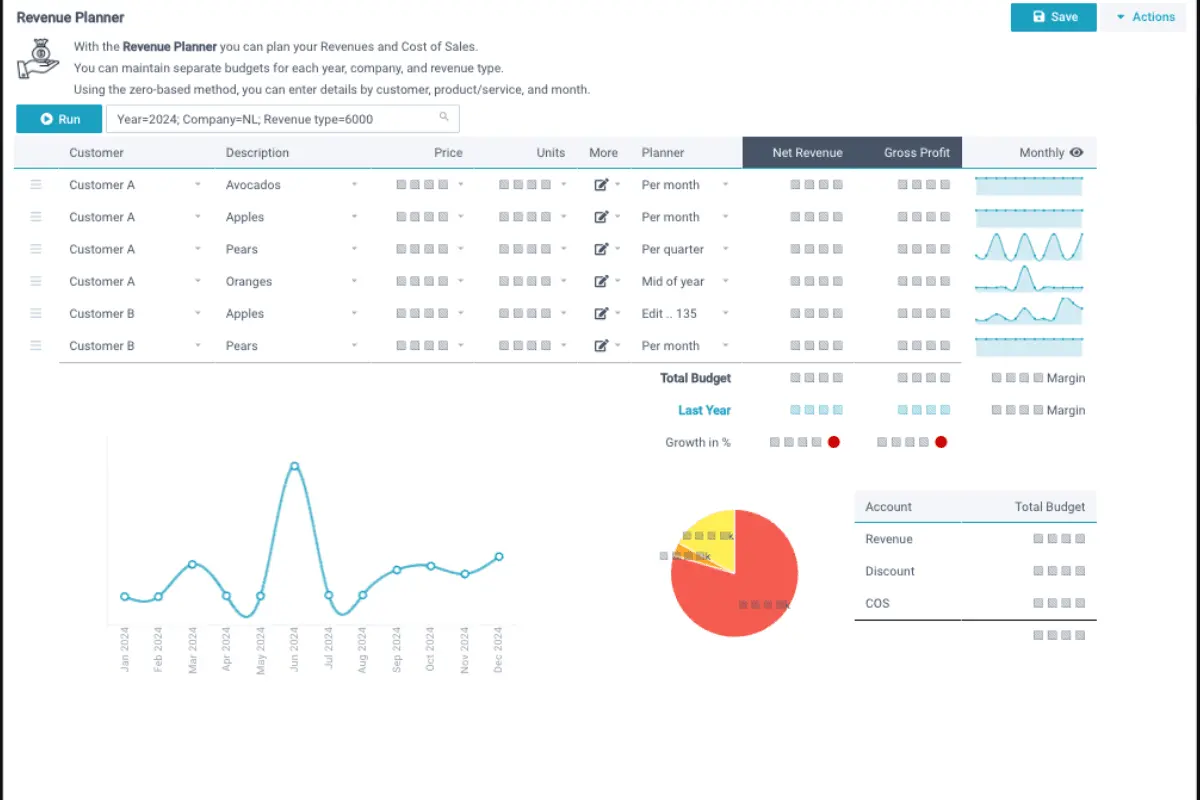Run the planner with the Run button
The height and width of the screenshot is (800, 1200).
click(x=59, y=119)
